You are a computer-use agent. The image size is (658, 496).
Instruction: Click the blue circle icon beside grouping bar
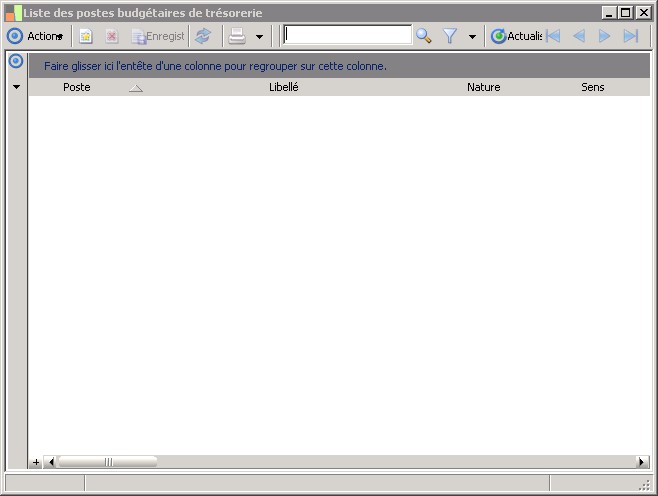tap(16, 61)
